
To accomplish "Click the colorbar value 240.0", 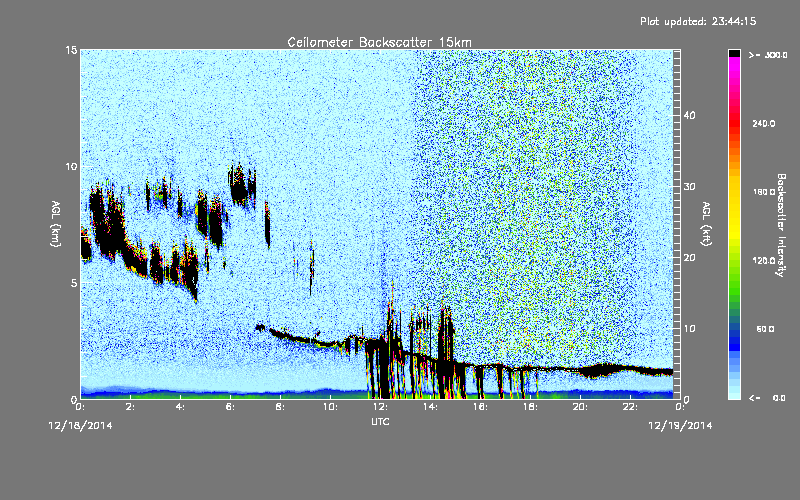I will click(764, 123).
